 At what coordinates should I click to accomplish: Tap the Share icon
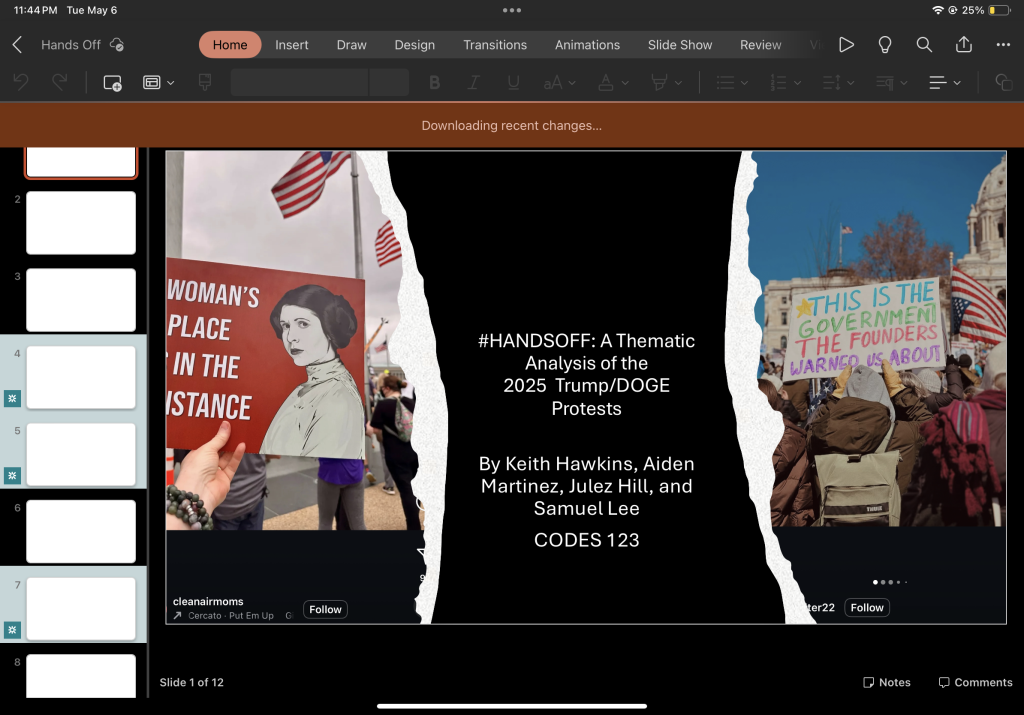pos(964,44)
